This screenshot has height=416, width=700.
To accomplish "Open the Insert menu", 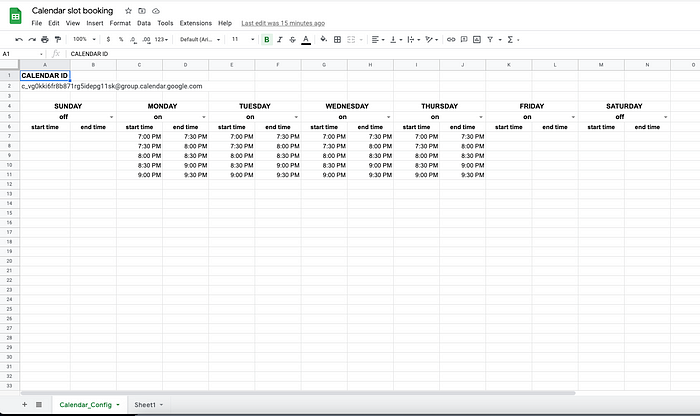I will point(95,23).
